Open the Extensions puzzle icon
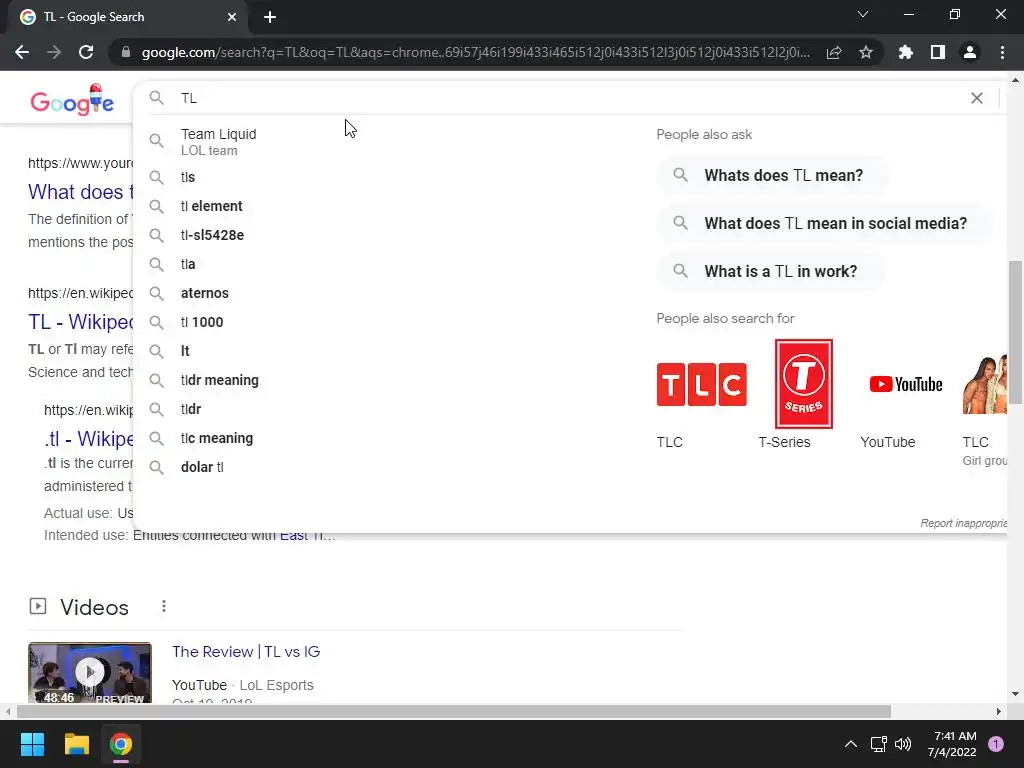Viewport: 1024px width, 768px height. [906, 52]
